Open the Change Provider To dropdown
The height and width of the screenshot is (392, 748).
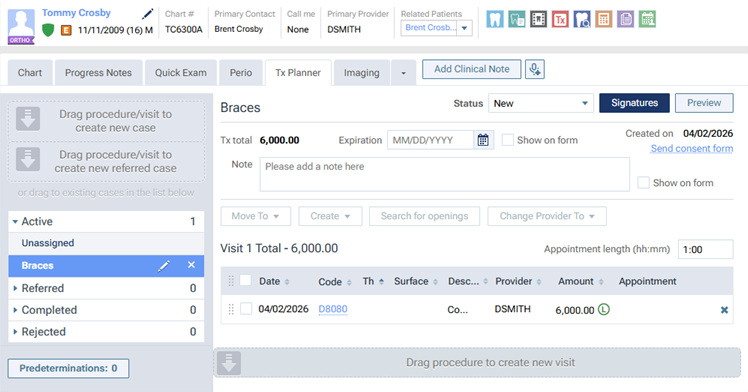point(547,216)
